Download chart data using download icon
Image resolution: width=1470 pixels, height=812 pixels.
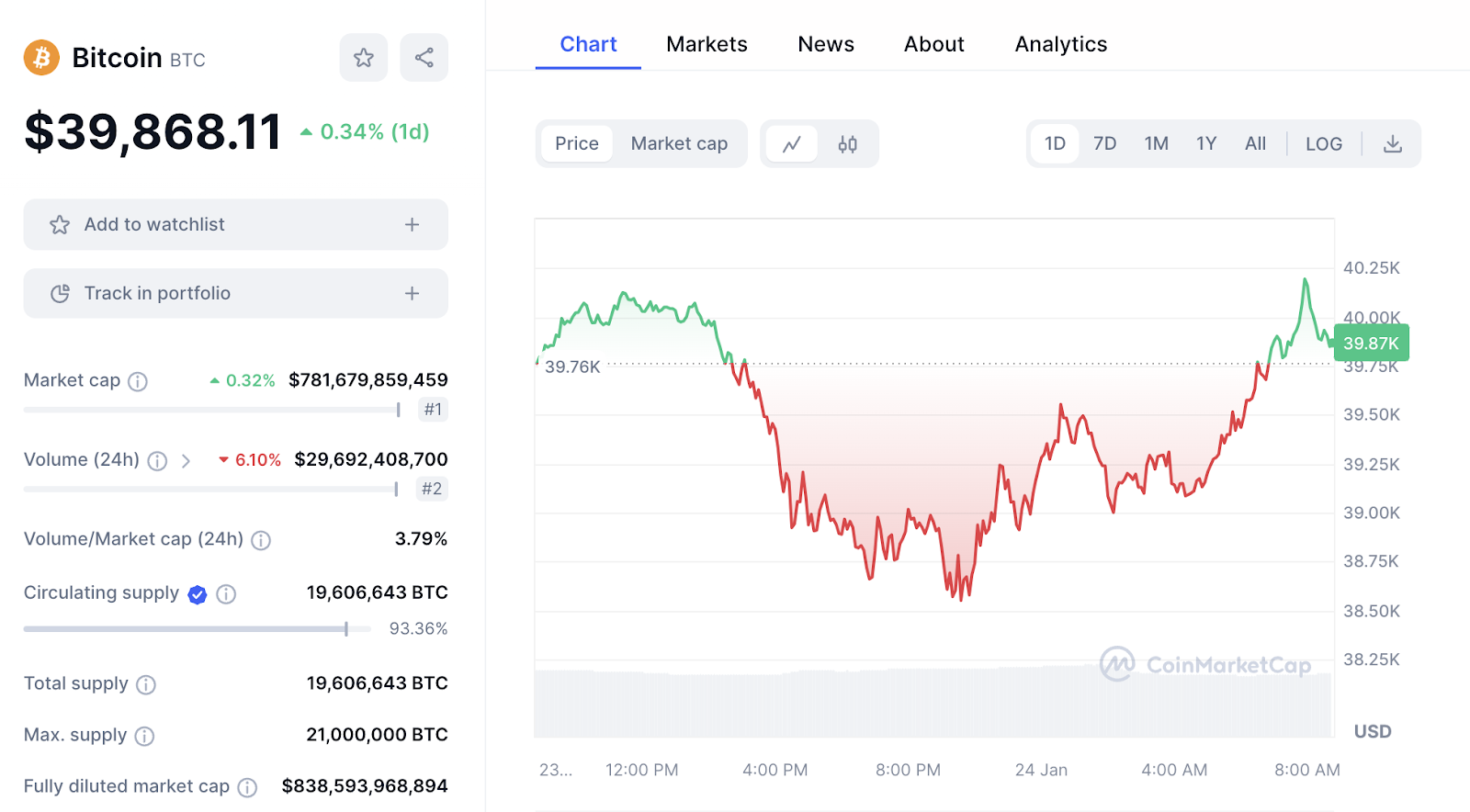point(1393,144)
